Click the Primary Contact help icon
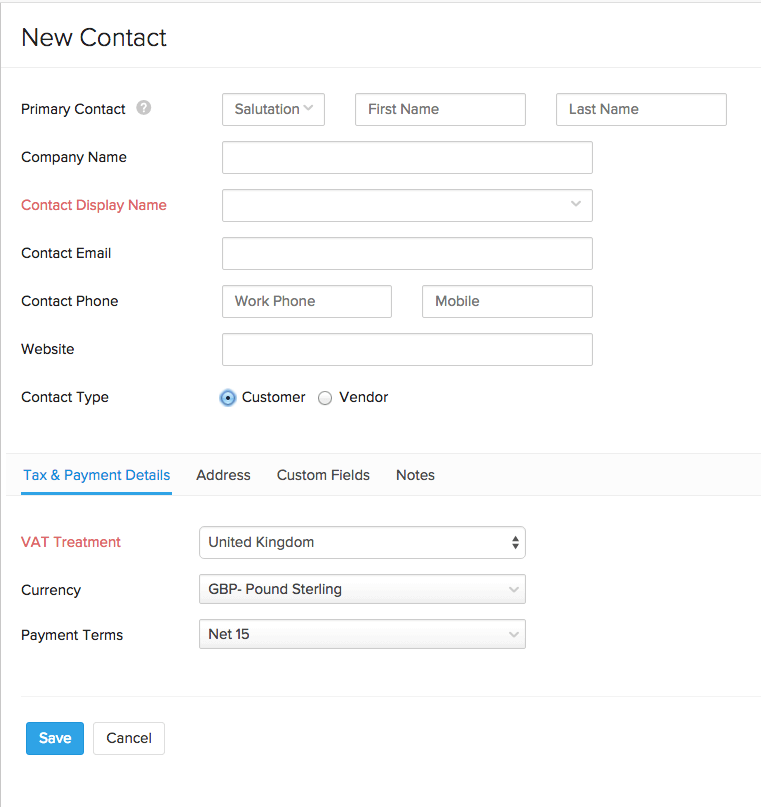Screen dimensions: 761x807 (144, 108)
